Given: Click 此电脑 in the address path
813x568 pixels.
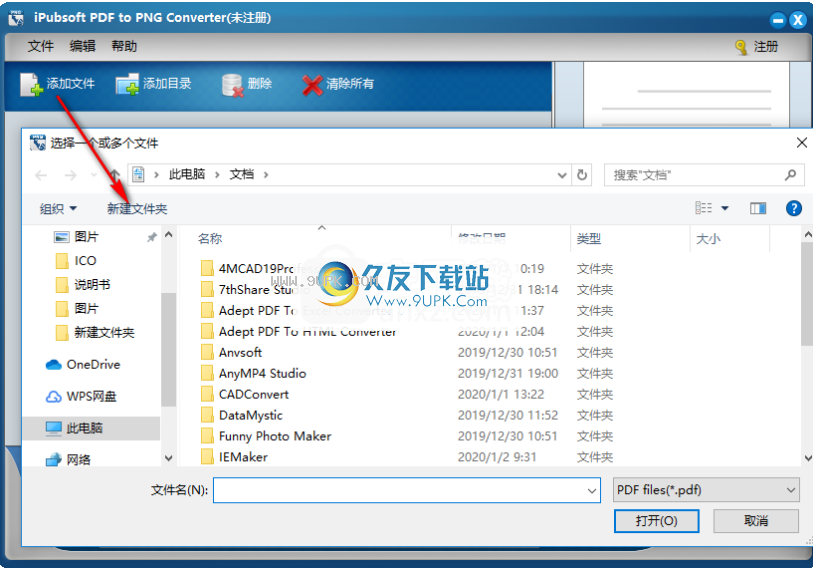Looking at the screenshot, I should 187,174.
